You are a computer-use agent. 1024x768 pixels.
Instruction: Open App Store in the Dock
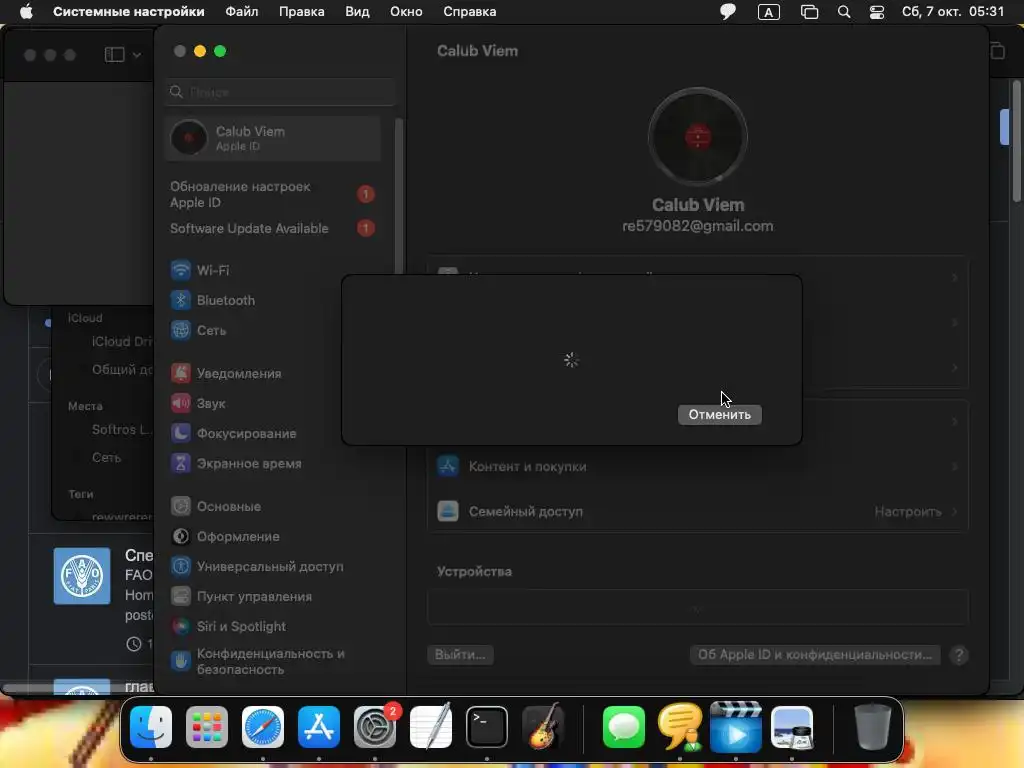click(x=319, y=727)
